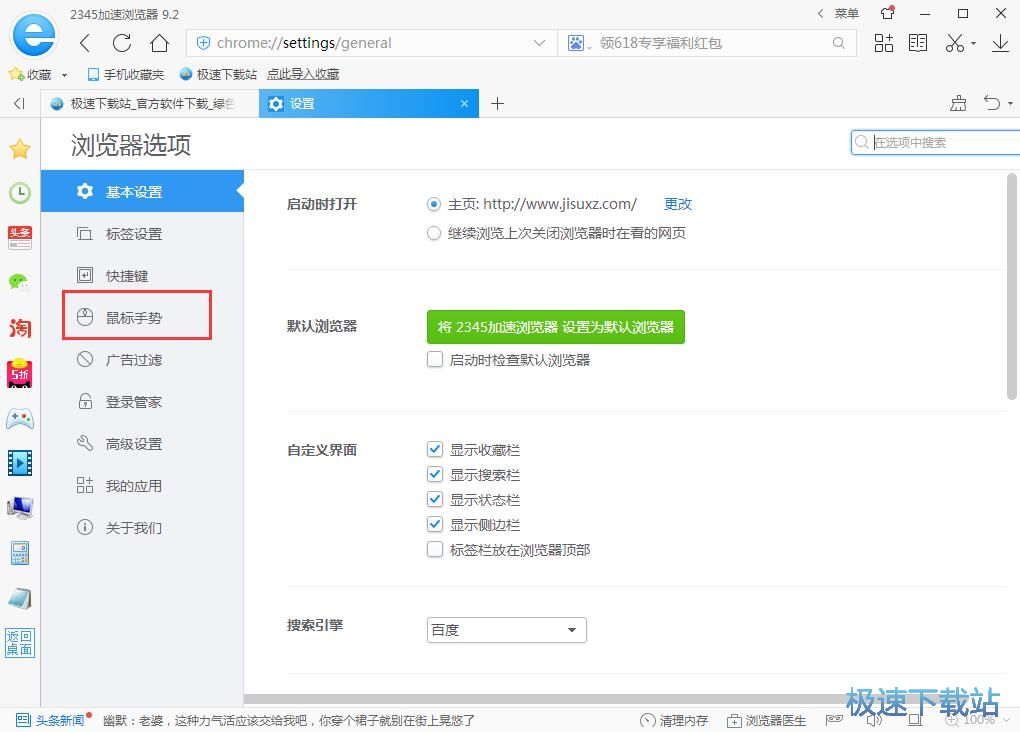Click the search magnifier in search bar
The height and width of the screenshot is (732, 1020).
839,43
